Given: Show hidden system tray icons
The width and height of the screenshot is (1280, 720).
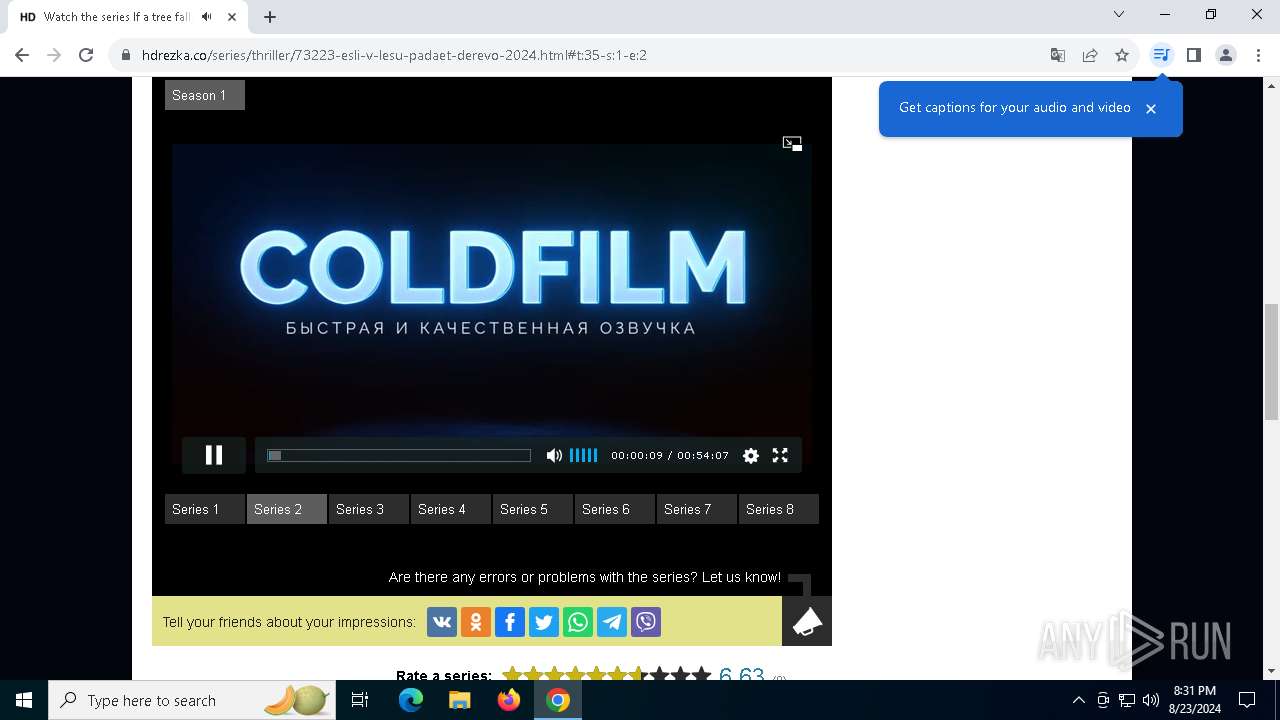Looking at the screenshot, I should (x=1078, y=700).
